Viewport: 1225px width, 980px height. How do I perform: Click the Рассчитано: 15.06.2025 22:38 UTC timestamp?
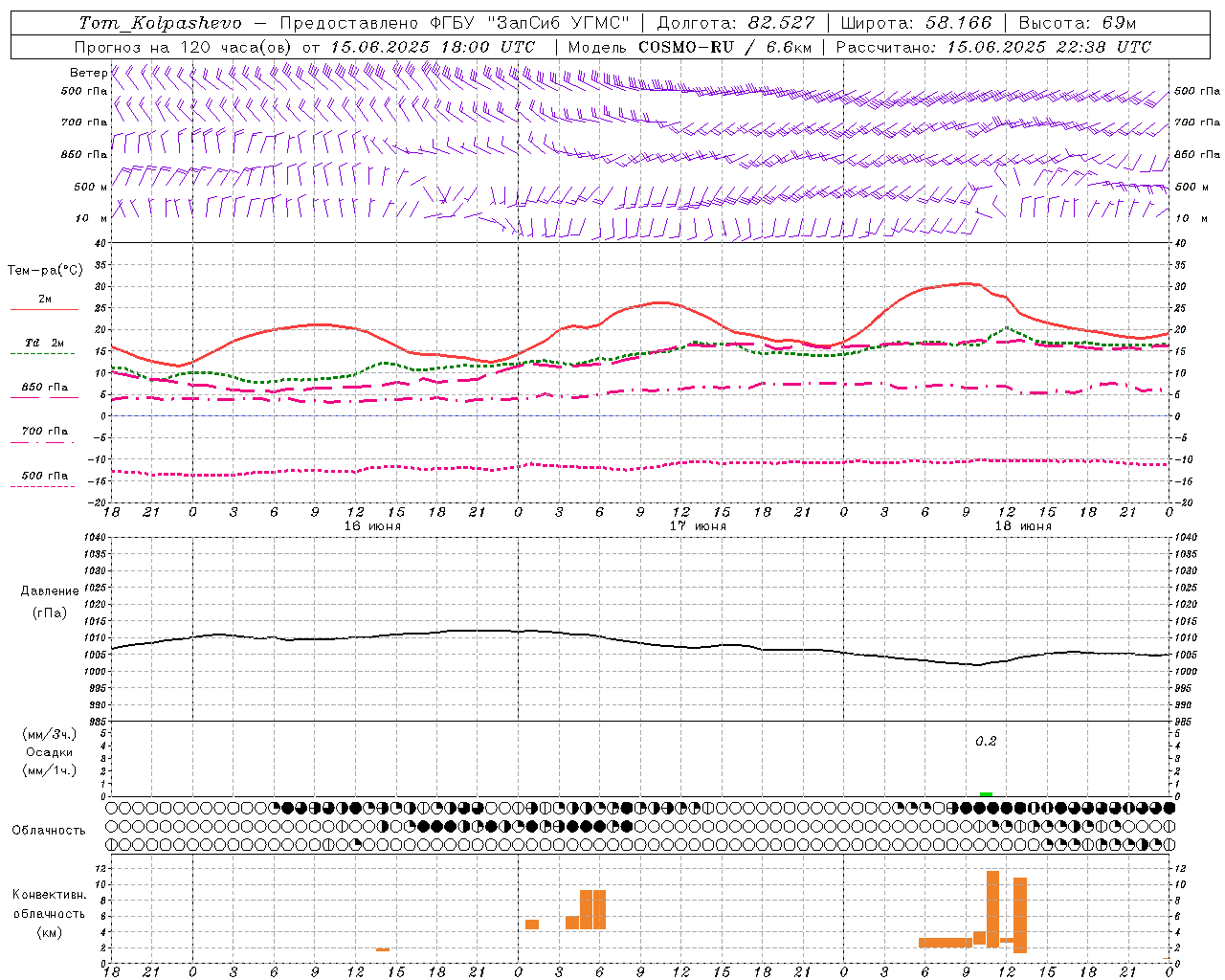pyautogui.click(x=994, y=47)
